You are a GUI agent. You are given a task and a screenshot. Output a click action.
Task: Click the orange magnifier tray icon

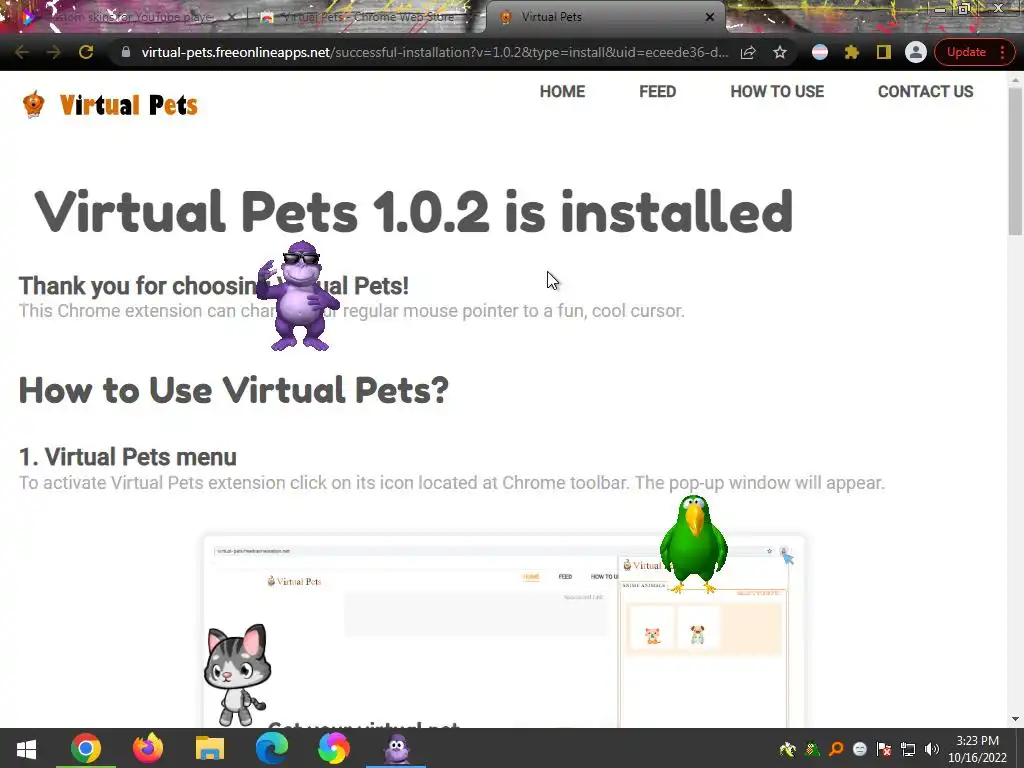[x=836, y=749]
